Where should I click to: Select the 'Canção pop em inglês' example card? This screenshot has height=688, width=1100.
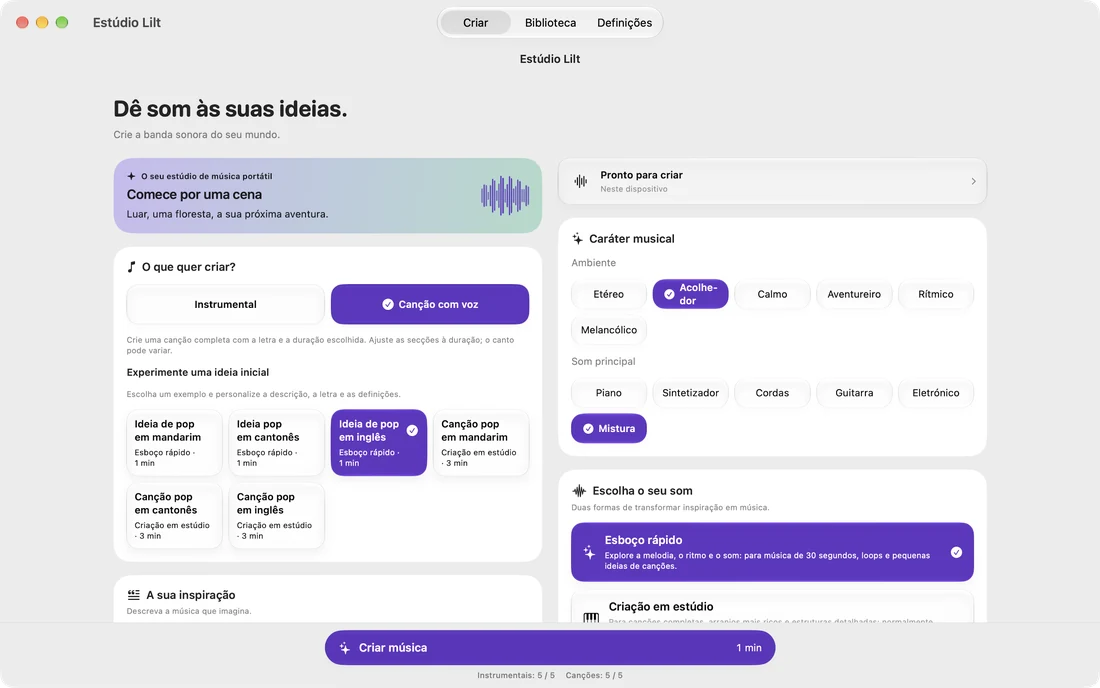point(276,515)
